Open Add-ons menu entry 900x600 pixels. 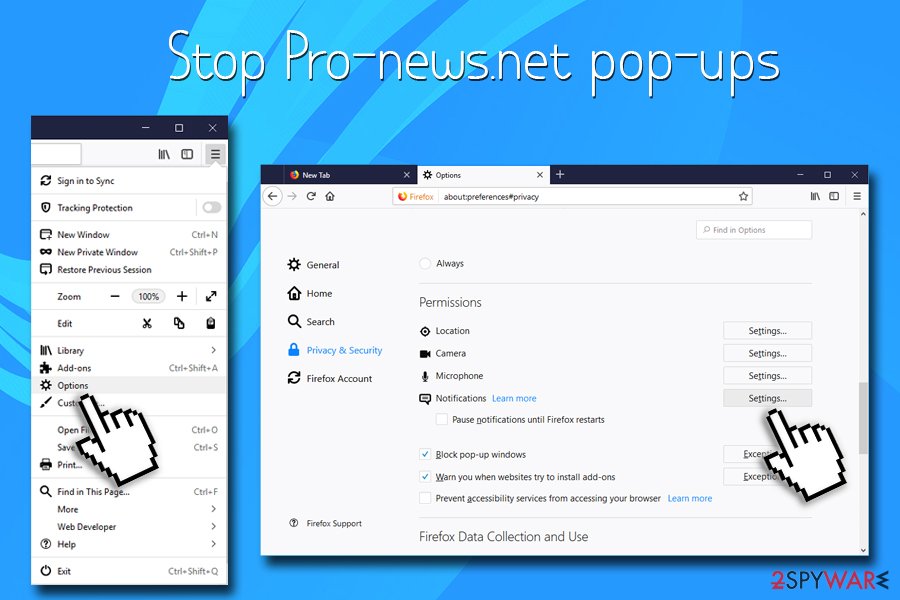(129, 368)
